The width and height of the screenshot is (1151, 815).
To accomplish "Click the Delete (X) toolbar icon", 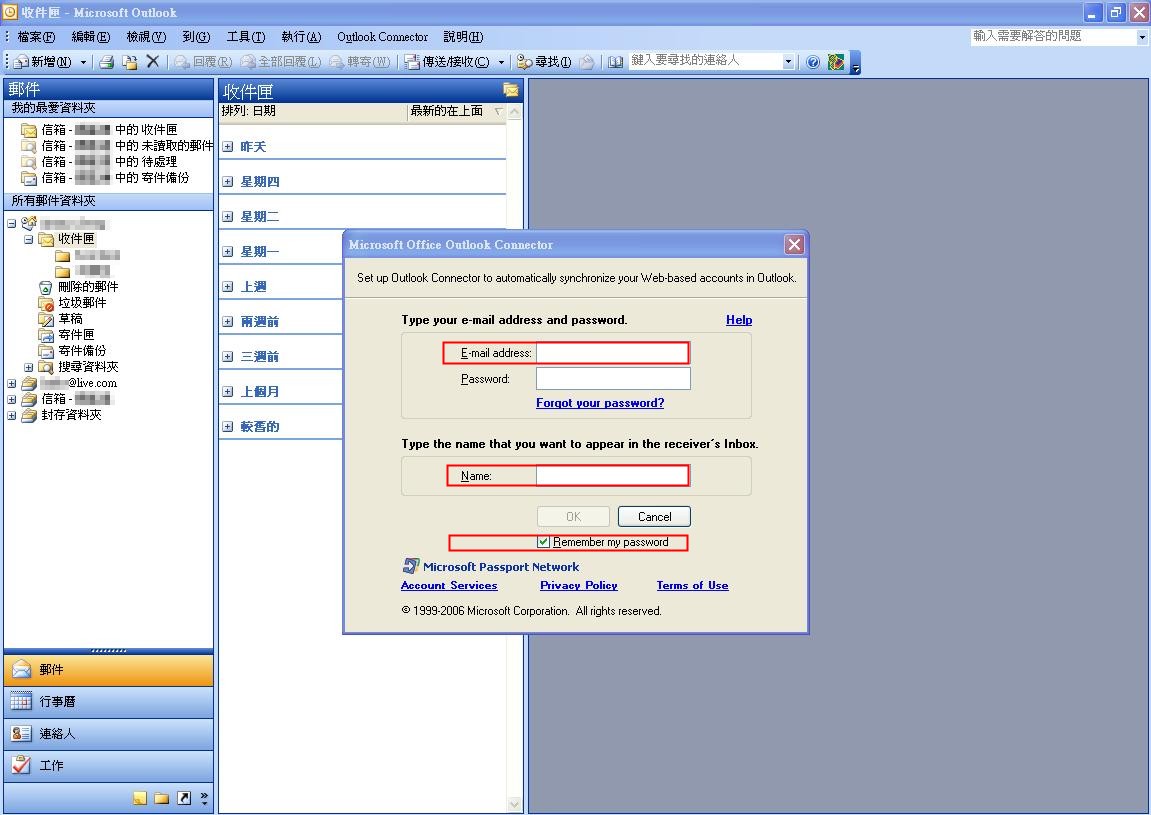I will point(153,62).
